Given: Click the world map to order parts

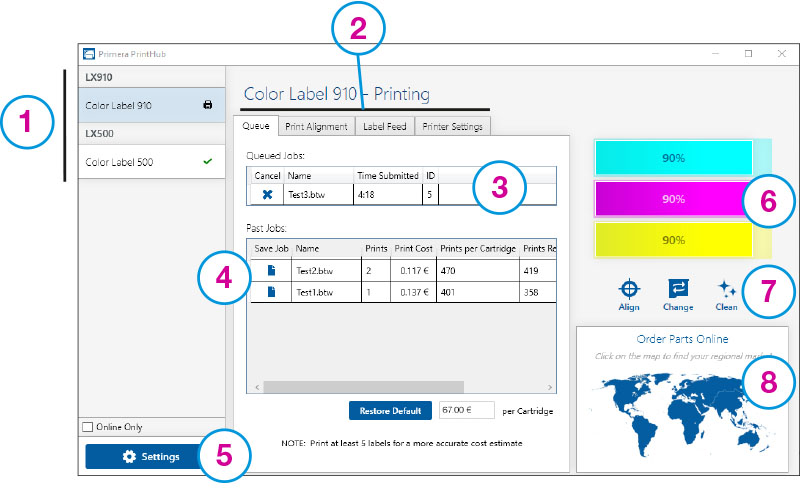Looking at the screenshot, I should pos(682,413).
